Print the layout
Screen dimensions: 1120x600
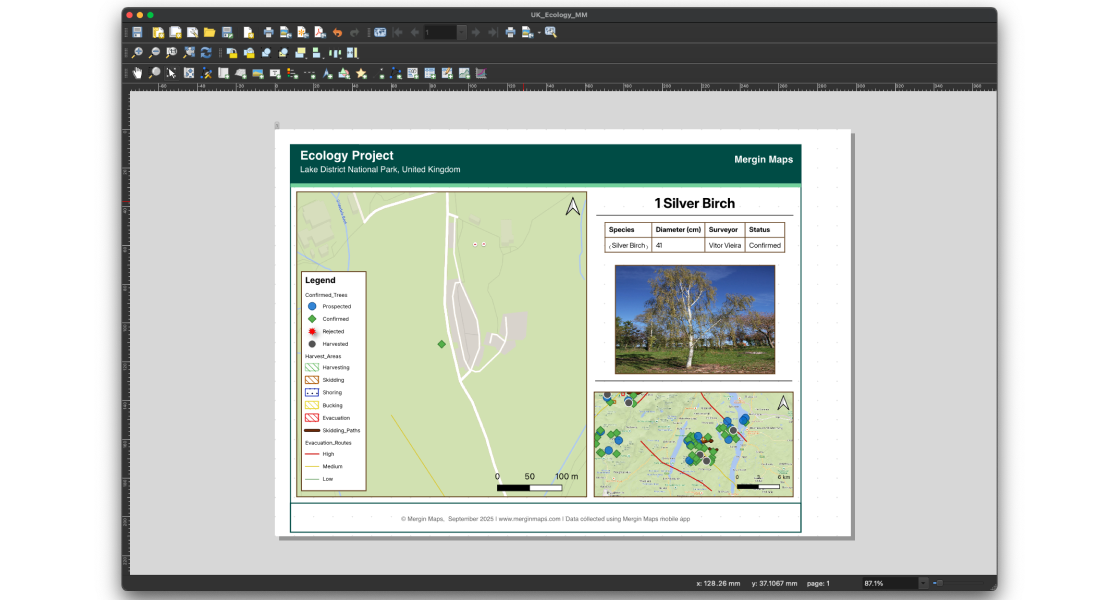pos(269,31)
